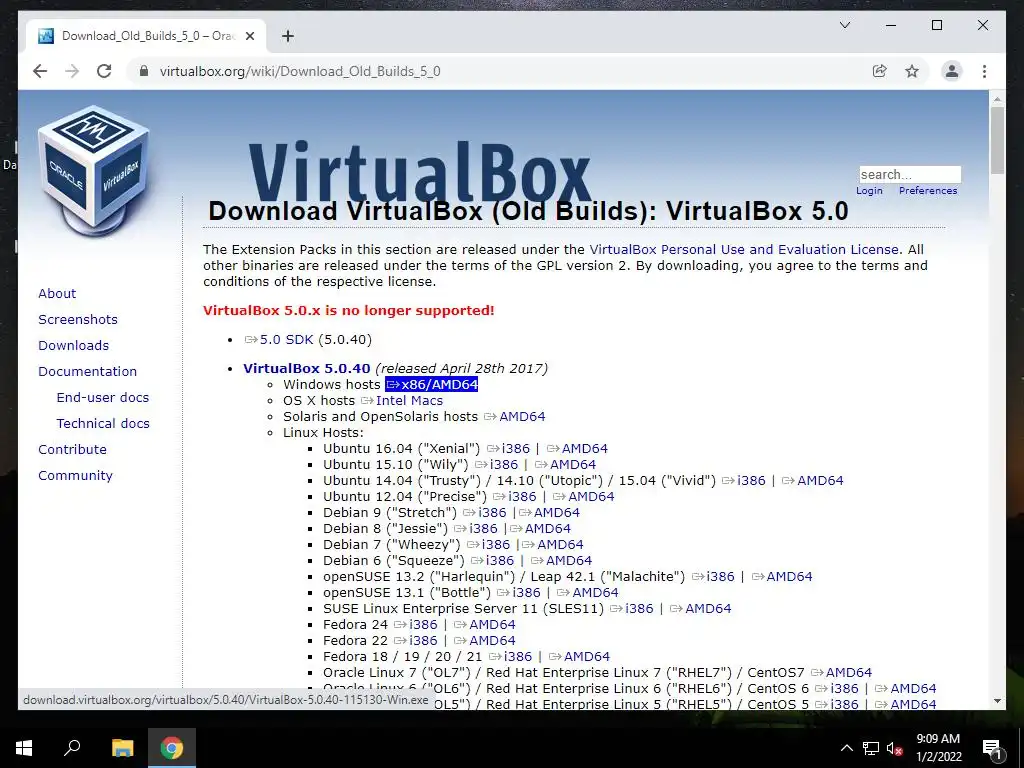Click the VirtualBox 5.0.40 version link
Viewport: 1024px width, 768px height.
(x=306, y=368)
